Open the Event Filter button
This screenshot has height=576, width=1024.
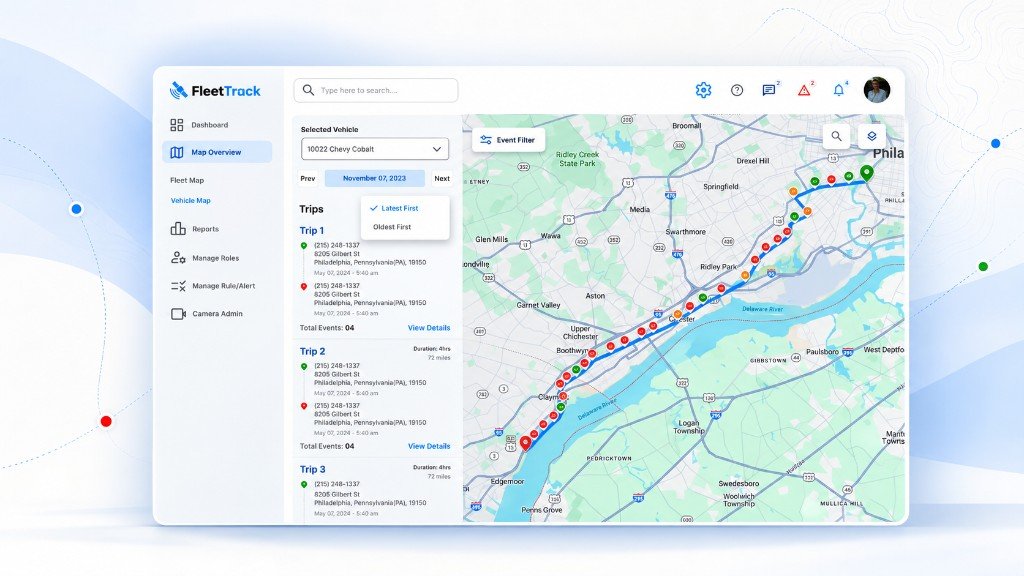[x=508, y=140]
